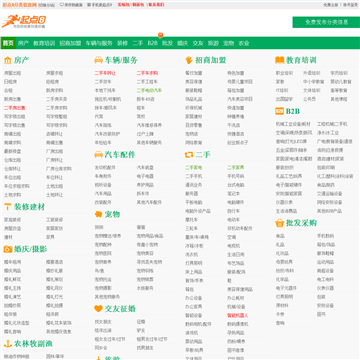Open the 房产 navigation tab
360x360 pixels.
coord(23,43)
